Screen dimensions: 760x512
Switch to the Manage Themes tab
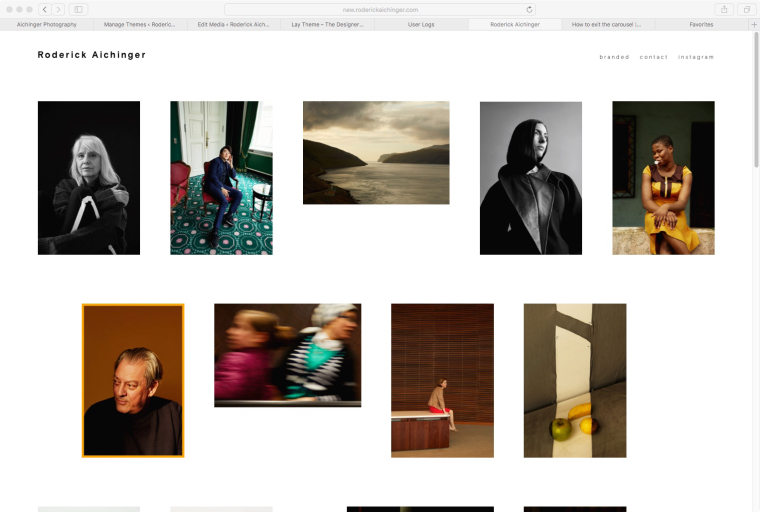(x=140, y=24)
